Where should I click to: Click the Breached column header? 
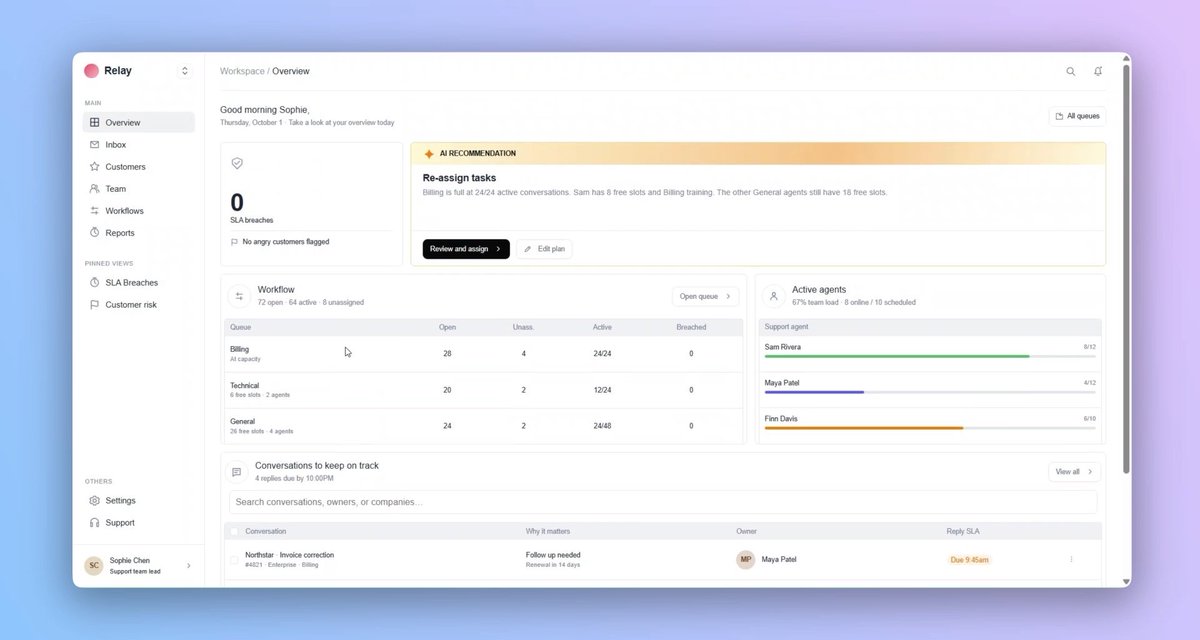click(x=691, y=327)
